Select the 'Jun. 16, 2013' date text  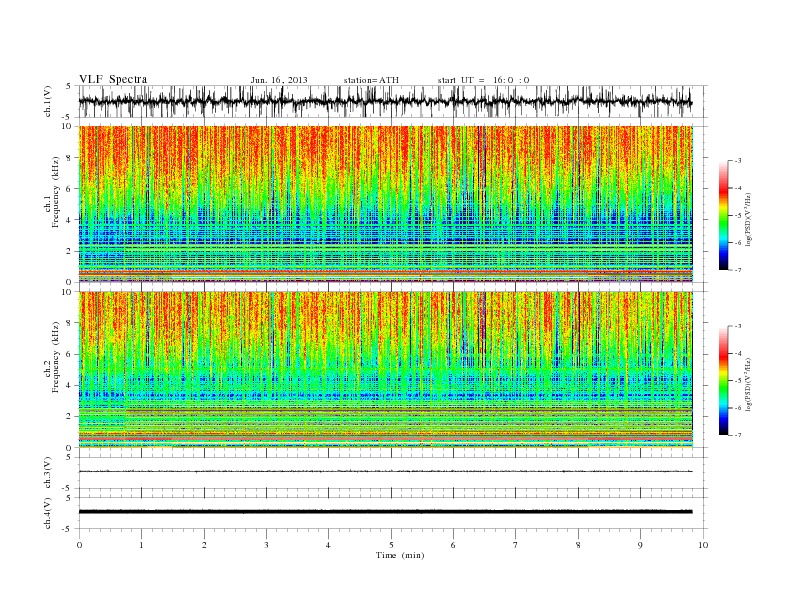279,80
